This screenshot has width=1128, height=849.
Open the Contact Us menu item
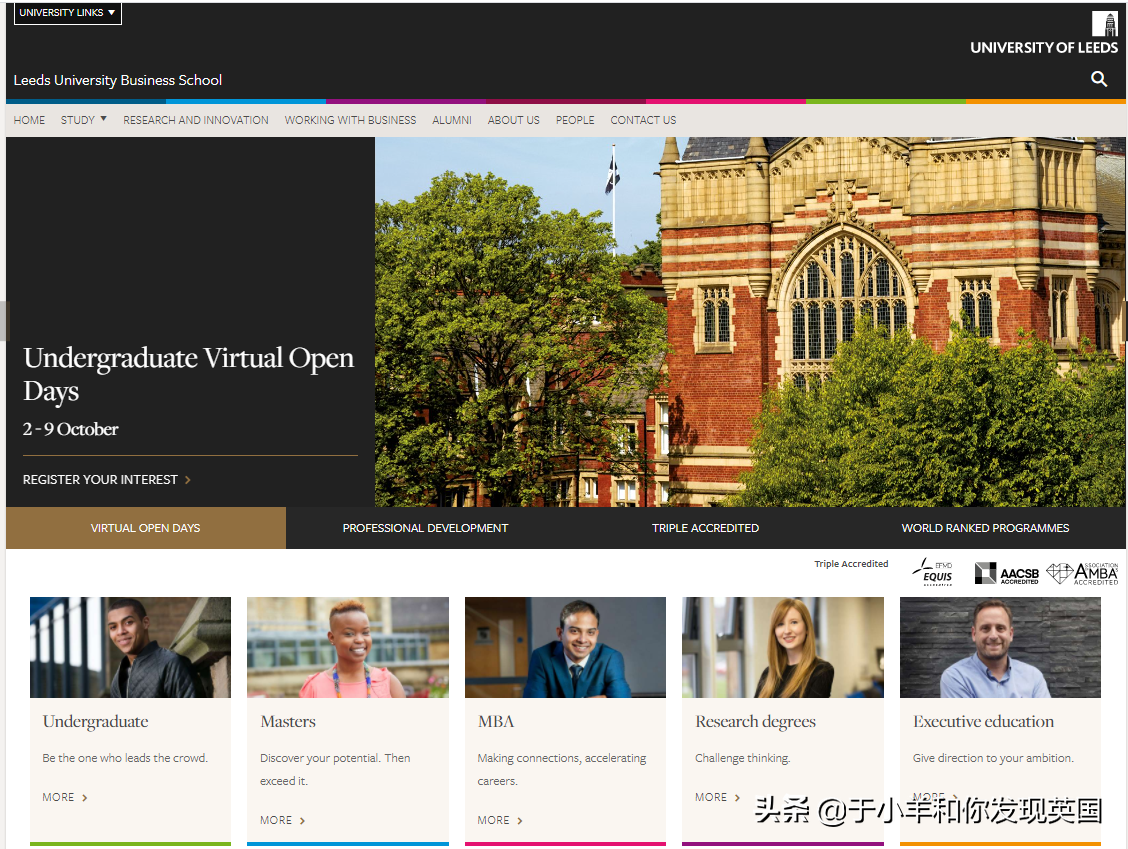click(643, 120)
